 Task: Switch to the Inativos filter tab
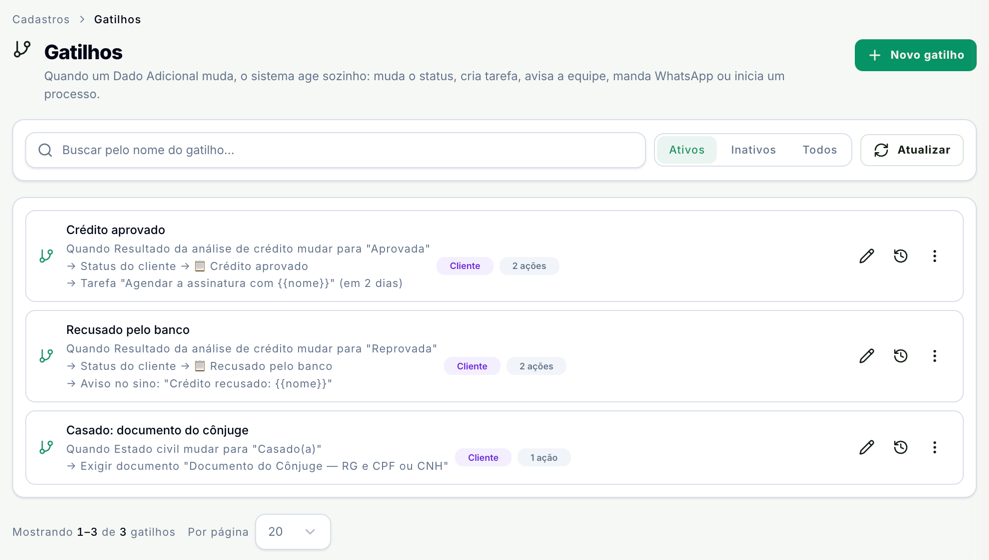click(x=753, y=150)
